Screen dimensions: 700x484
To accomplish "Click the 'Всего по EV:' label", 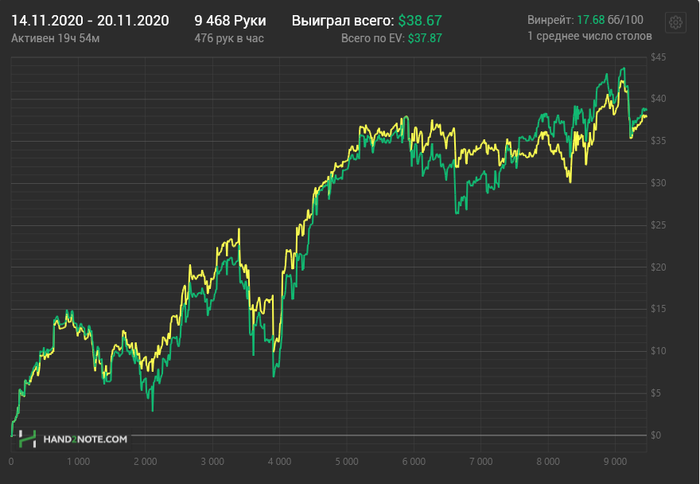I will [x=373, y=38].
